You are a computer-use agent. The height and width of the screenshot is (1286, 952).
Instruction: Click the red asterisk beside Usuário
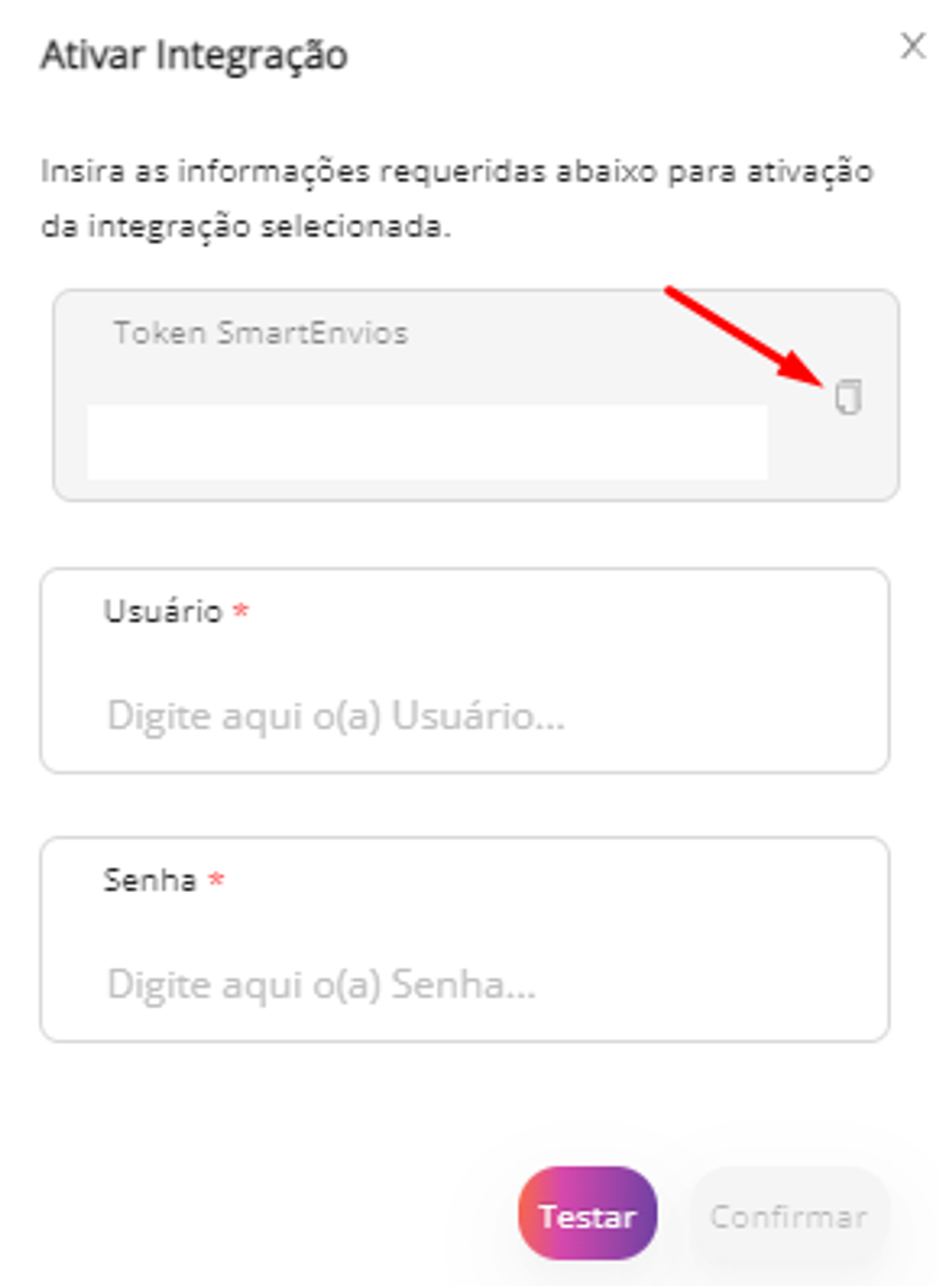pos(240,609)
